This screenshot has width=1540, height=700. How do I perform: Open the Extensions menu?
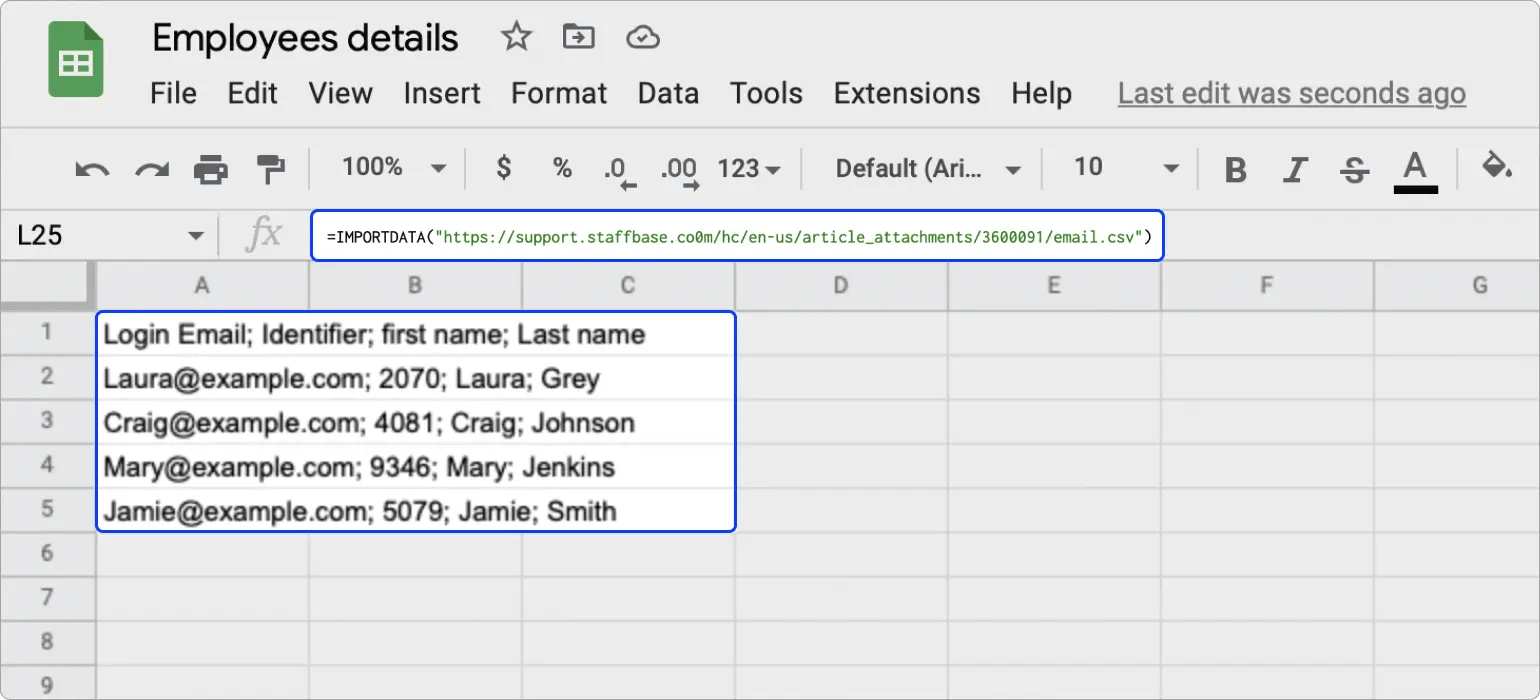click(x=907, y=94)
